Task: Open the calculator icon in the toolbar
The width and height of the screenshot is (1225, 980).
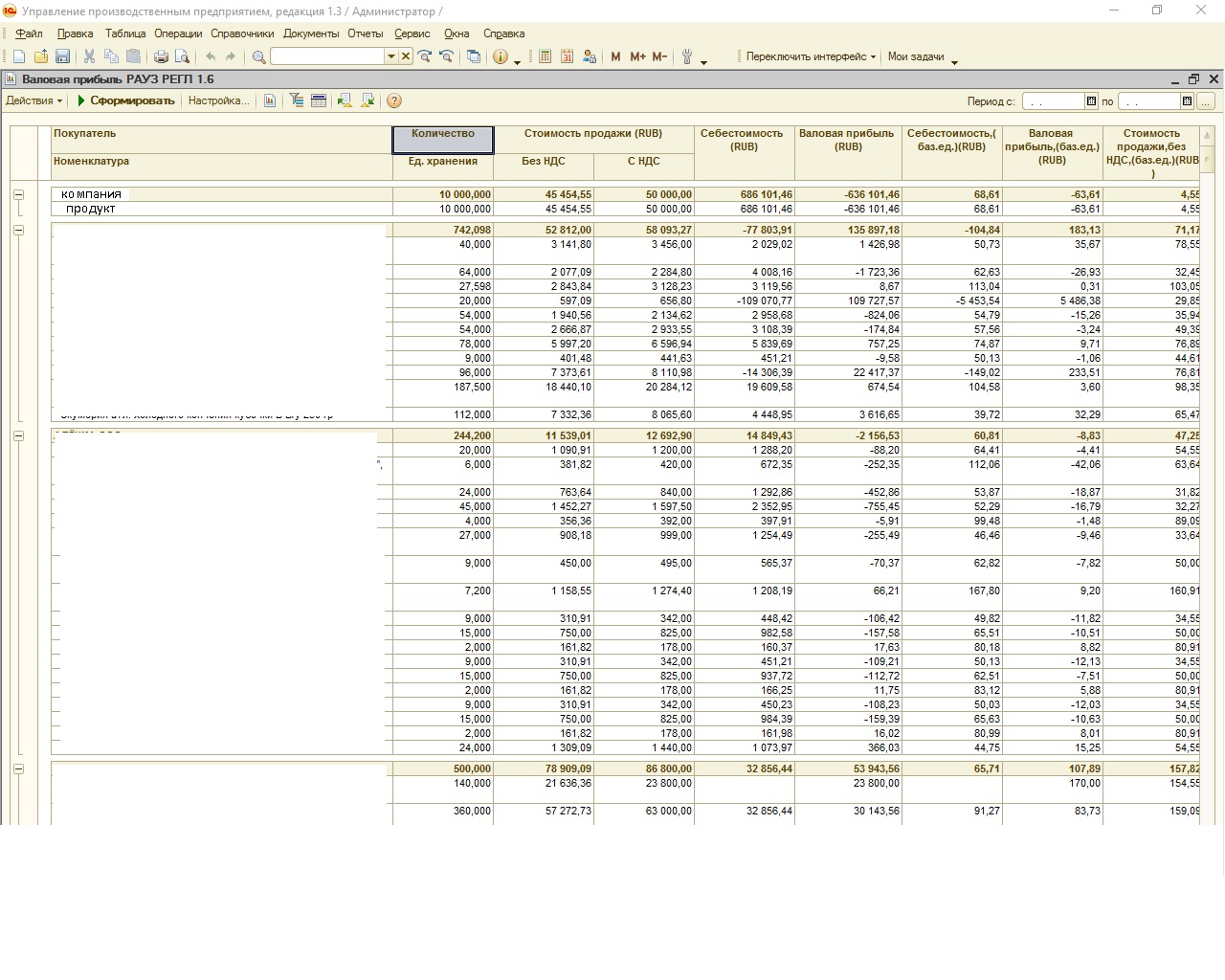Action: click(545, 56)
